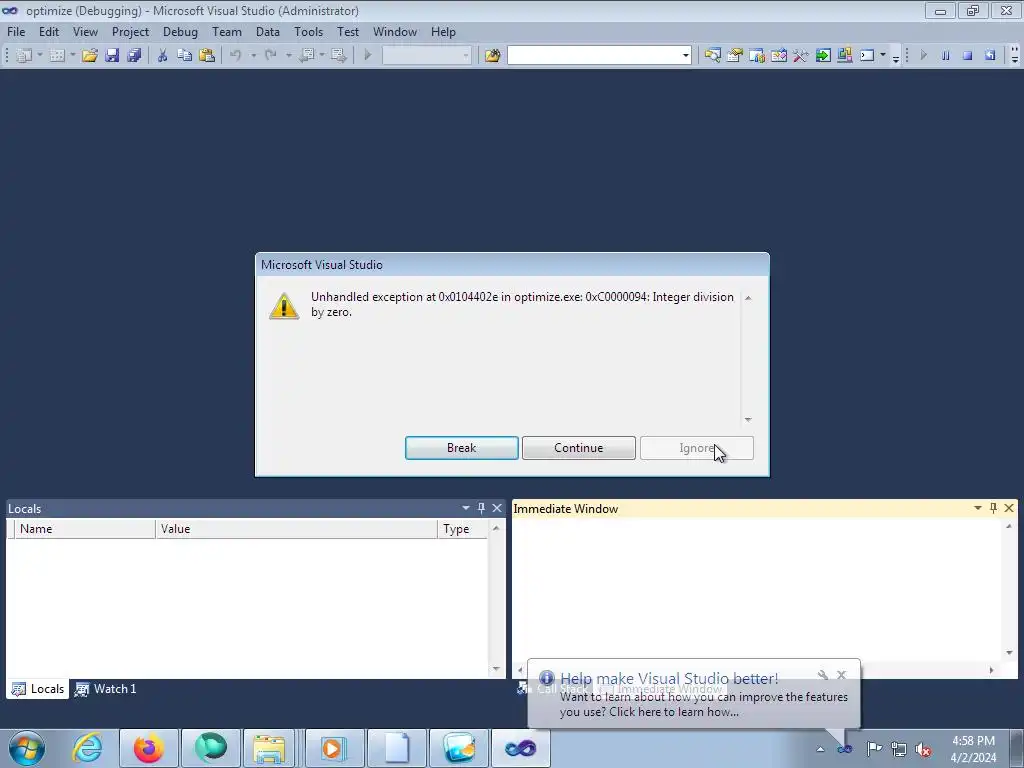Expand the Navigate Backward dropdown arrow
The width and height of the screenshot is (1024, 768).
[322, 56]
